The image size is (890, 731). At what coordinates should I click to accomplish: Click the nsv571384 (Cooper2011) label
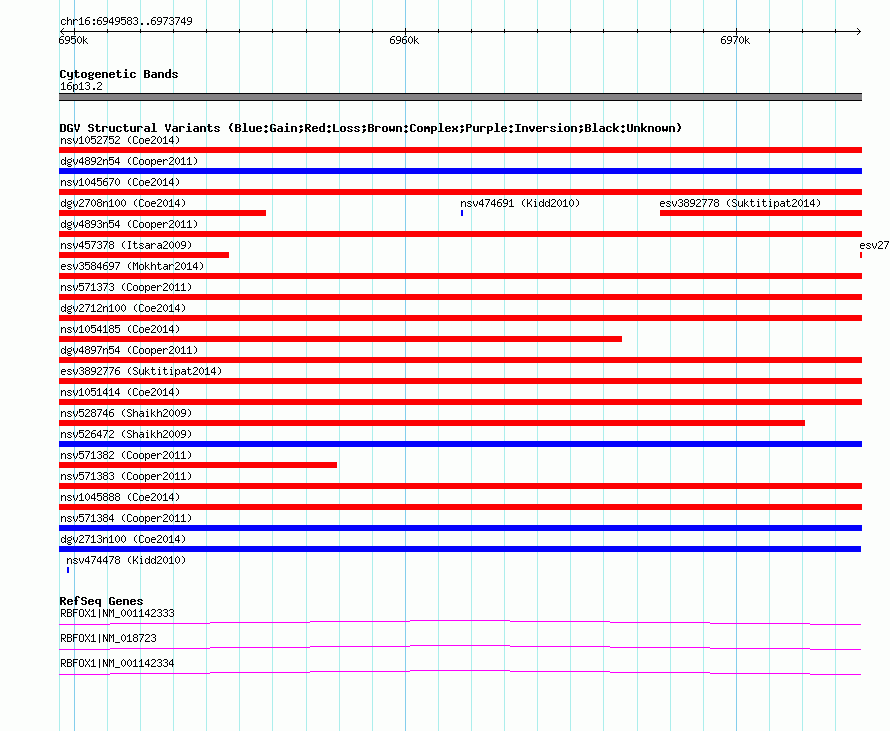point(126,518)
